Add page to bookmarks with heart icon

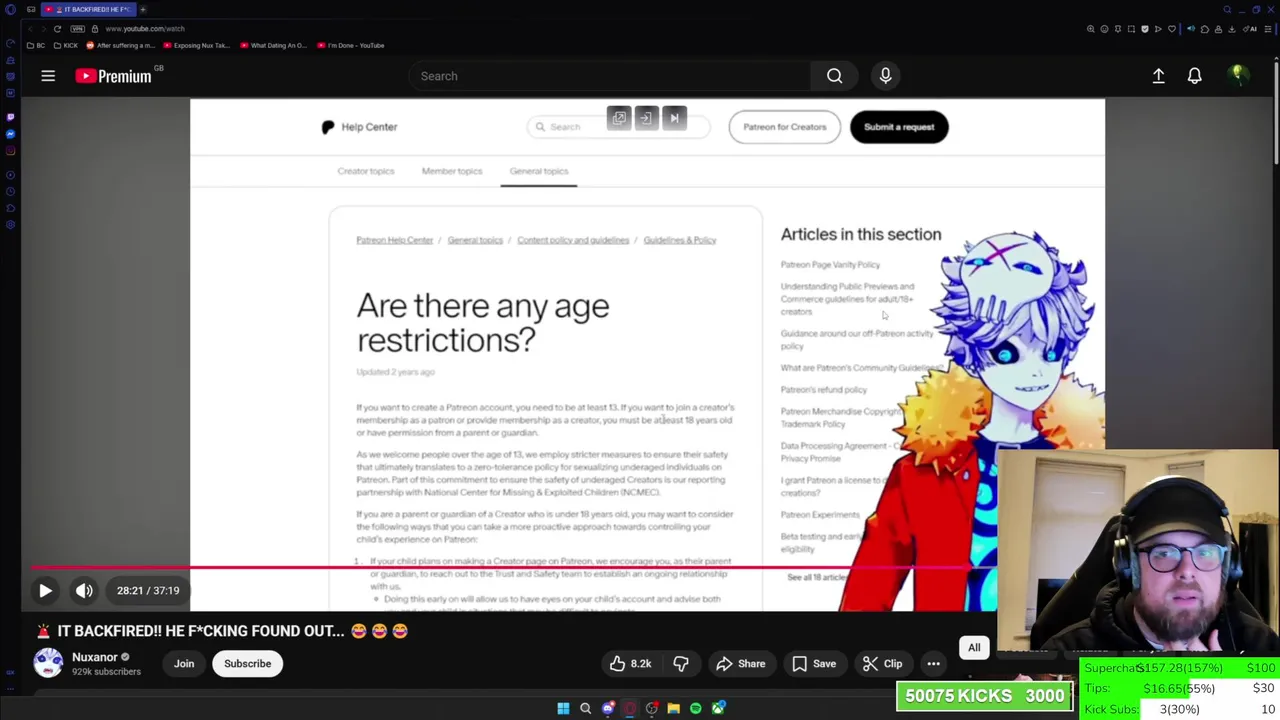pyautogui.click(x=1172, y=29)
